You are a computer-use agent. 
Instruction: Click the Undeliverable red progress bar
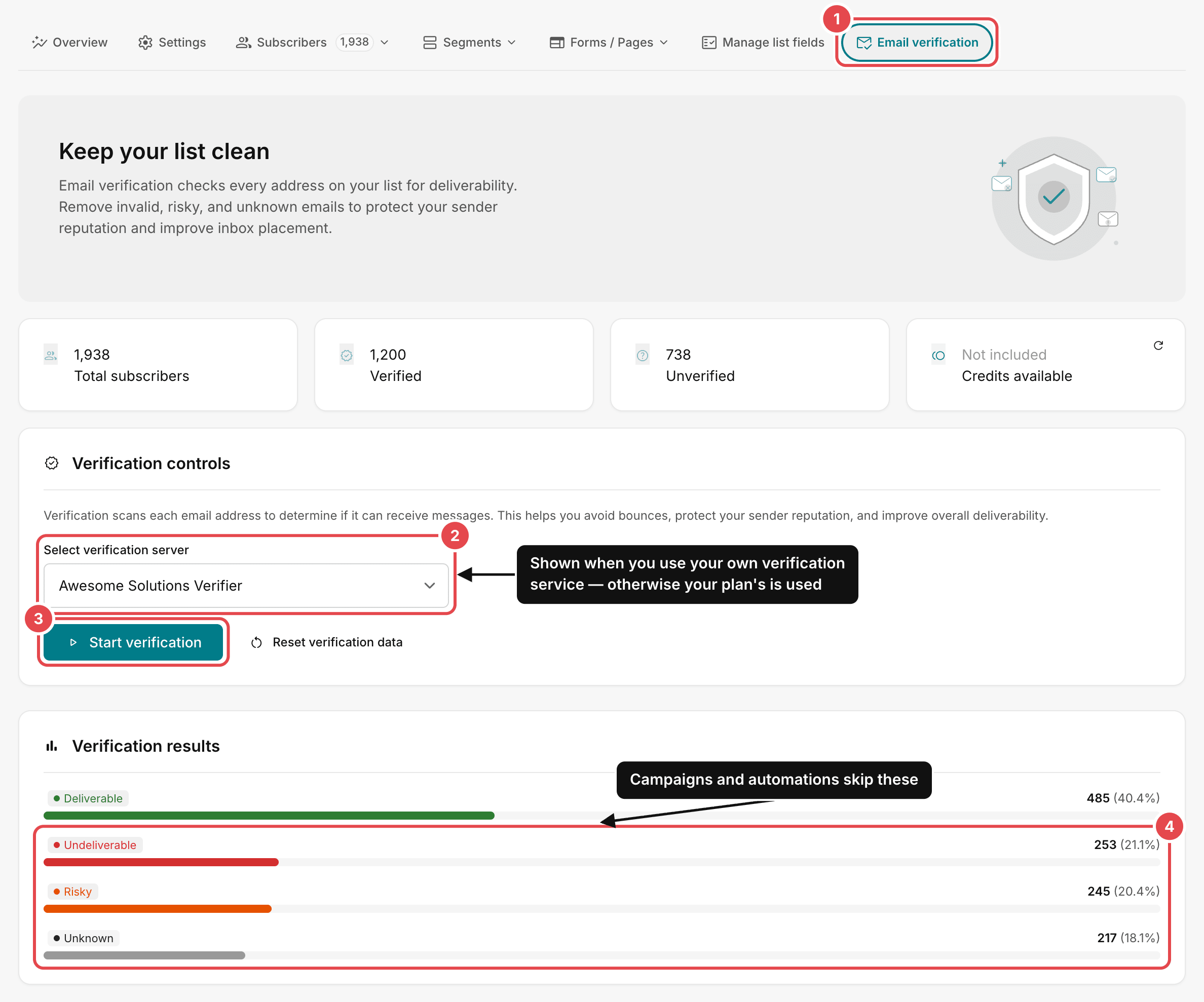click(161, 862)
